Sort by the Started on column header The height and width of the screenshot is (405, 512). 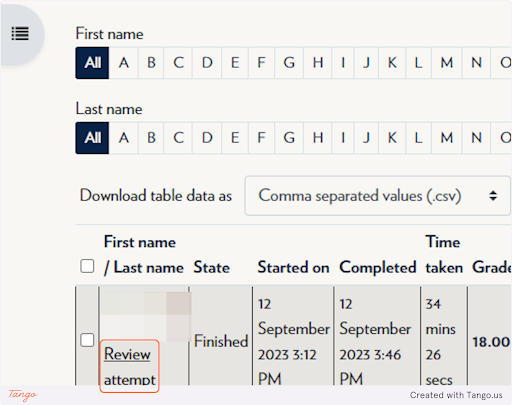click(293, 268)
